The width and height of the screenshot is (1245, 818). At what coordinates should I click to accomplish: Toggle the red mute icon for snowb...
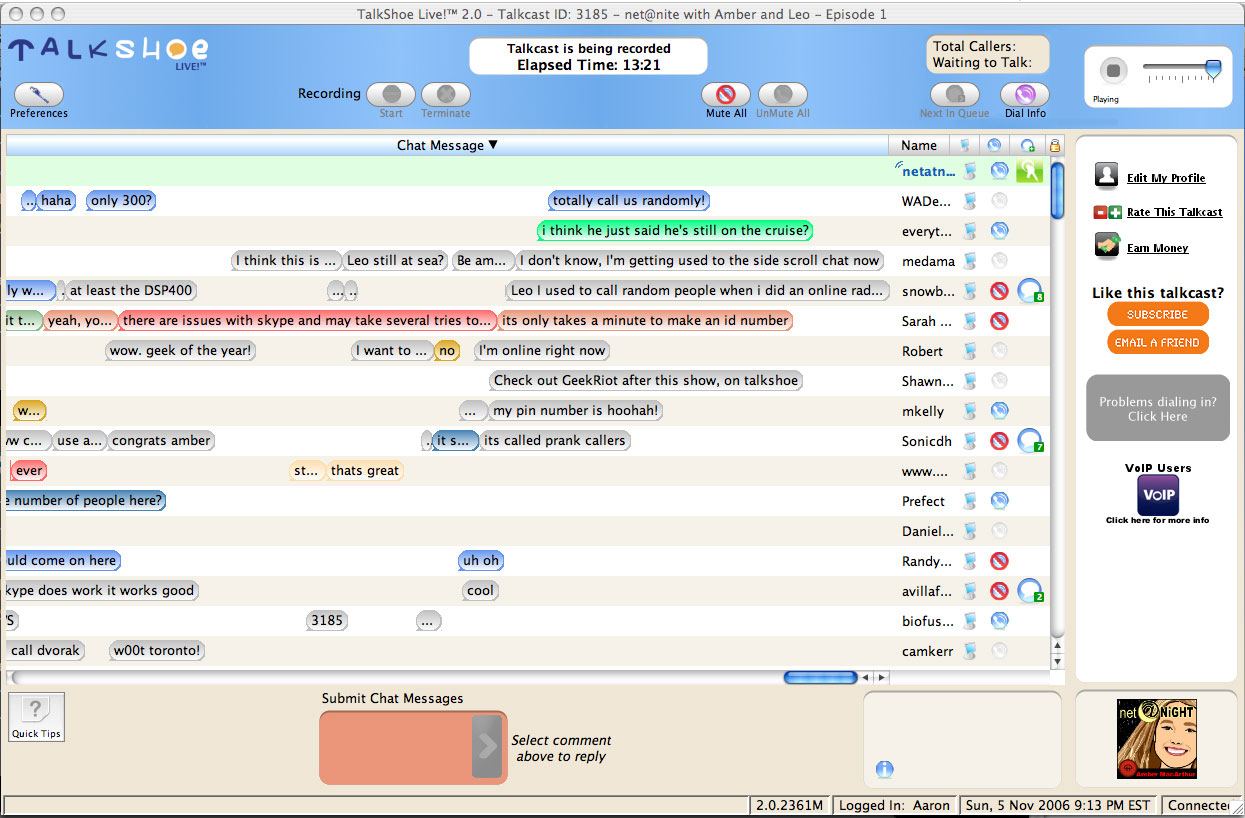[x=998, y=291]
